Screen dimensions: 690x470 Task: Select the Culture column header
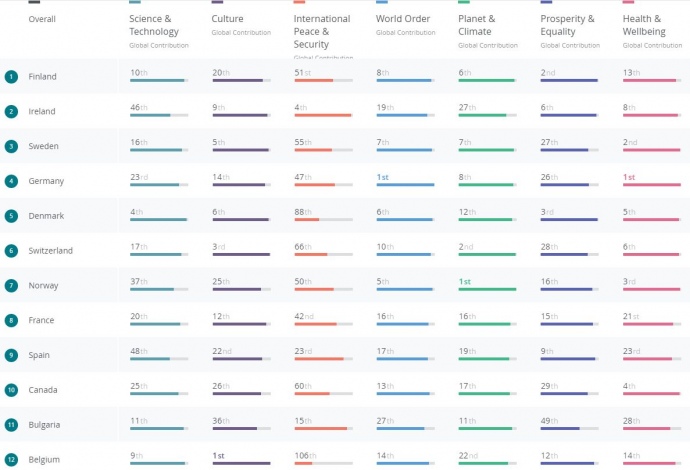[228, 19]
